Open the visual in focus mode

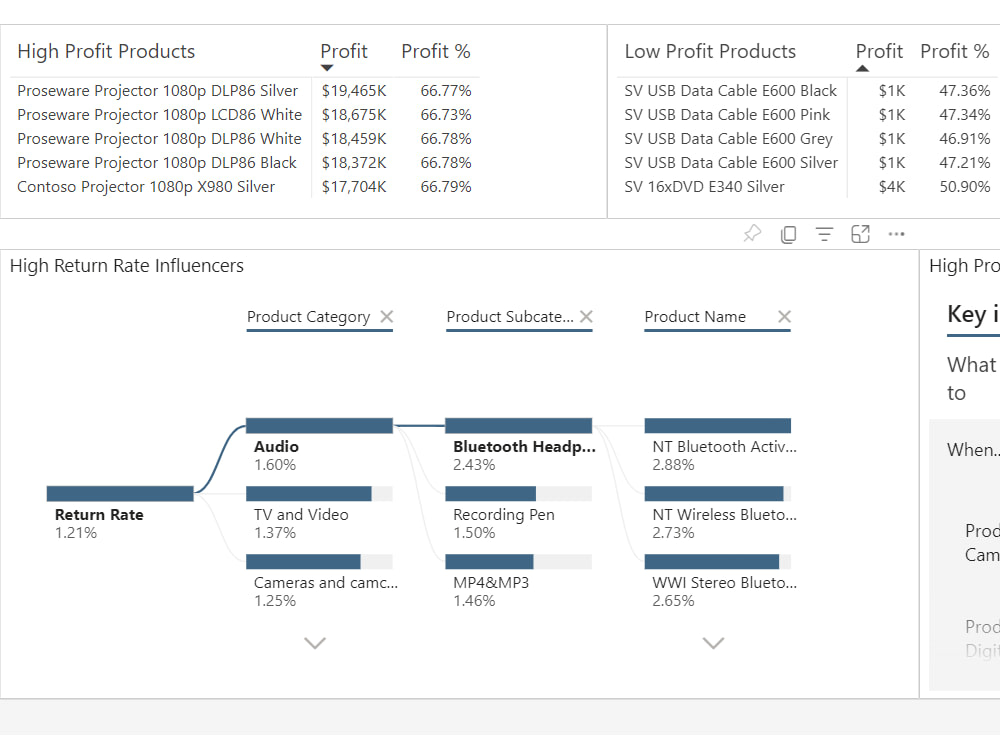coord(860,233)
